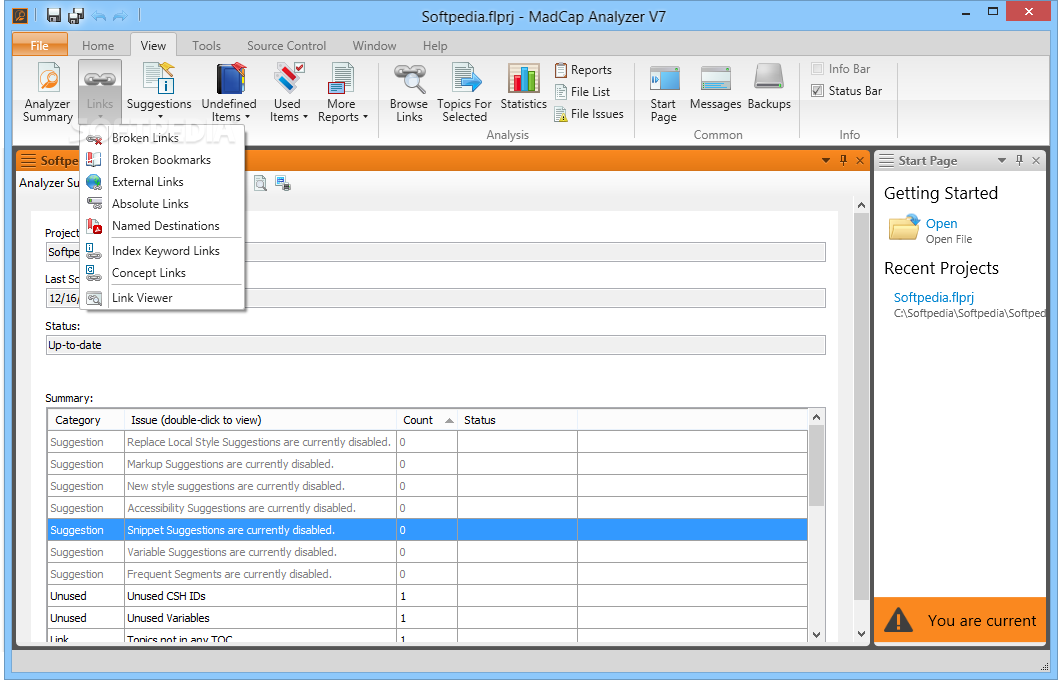Click the Open folder icon in Start Page
The width and height of the screenshot is (1058, 680).
pyautogui.click(x=904, y=227)
